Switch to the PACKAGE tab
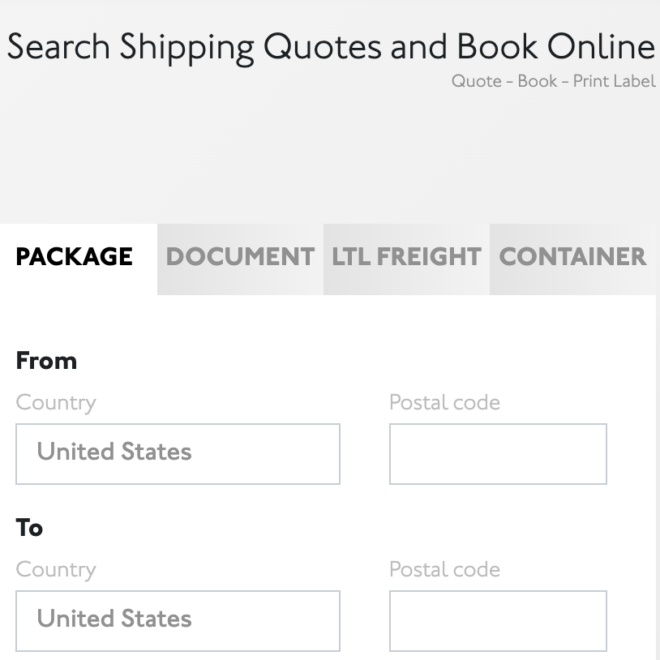The image size is (660, 660). [74, 257]
